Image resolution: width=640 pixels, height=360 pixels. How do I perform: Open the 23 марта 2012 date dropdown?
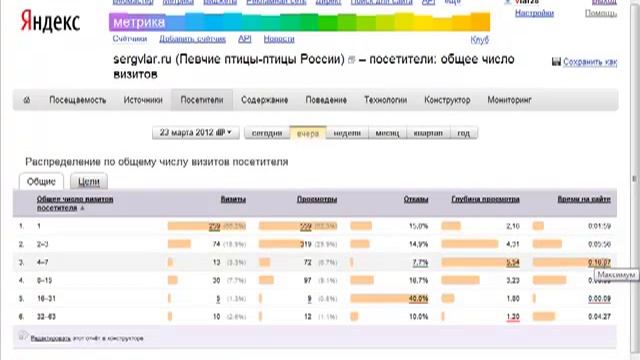pos(196,133)
